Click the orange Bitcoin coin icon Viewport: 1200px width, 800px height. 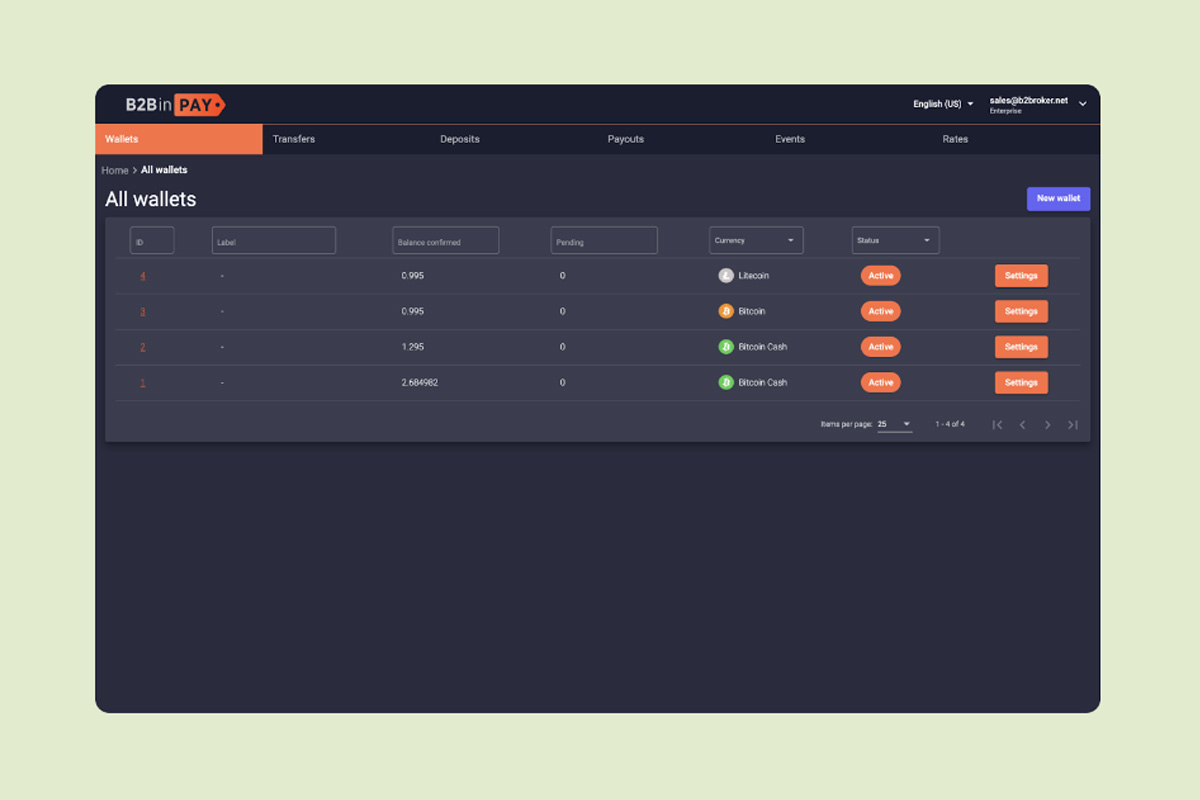pos(726,311)
